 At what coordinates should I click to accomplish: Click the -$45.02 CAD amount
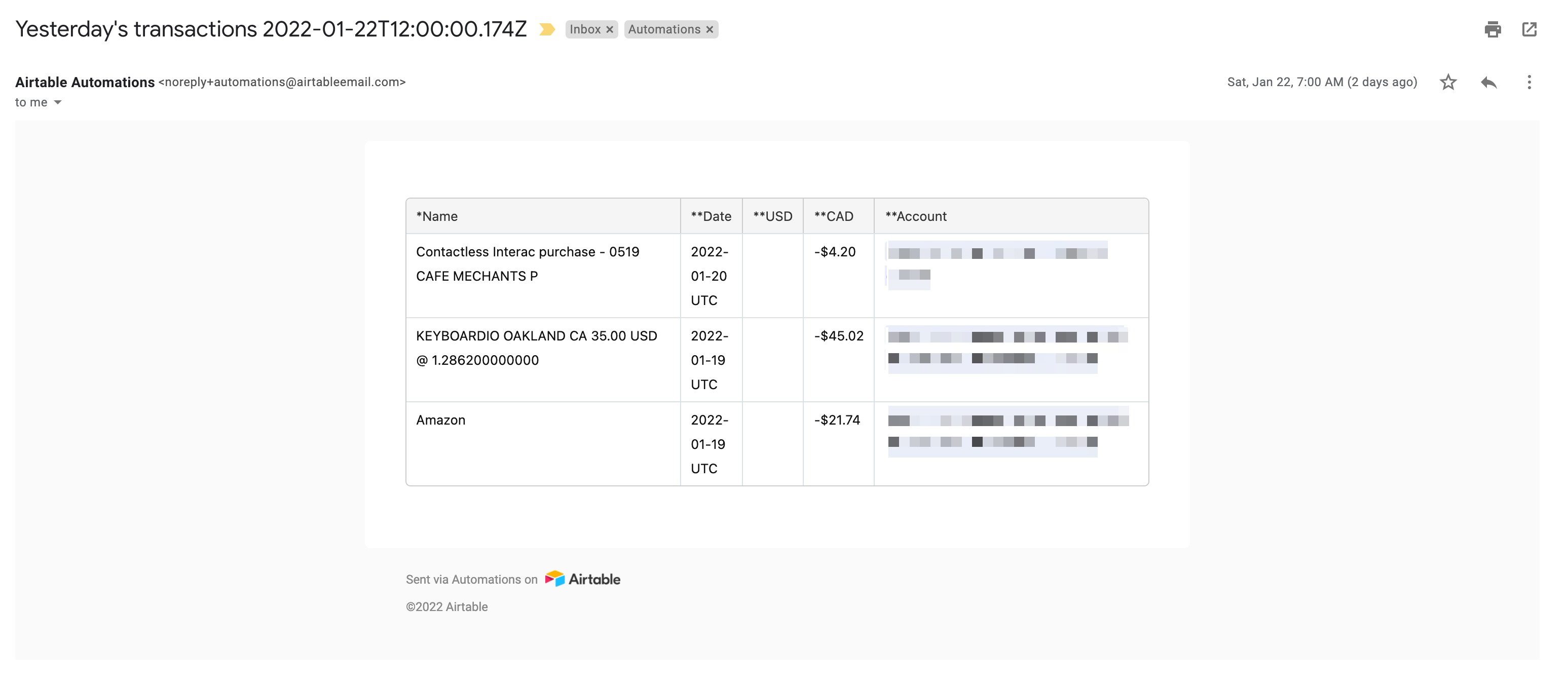tap(838, 336)
